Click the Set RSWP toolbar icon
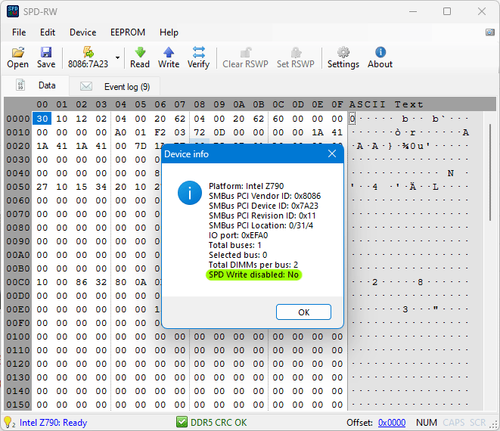 point(296,52)
